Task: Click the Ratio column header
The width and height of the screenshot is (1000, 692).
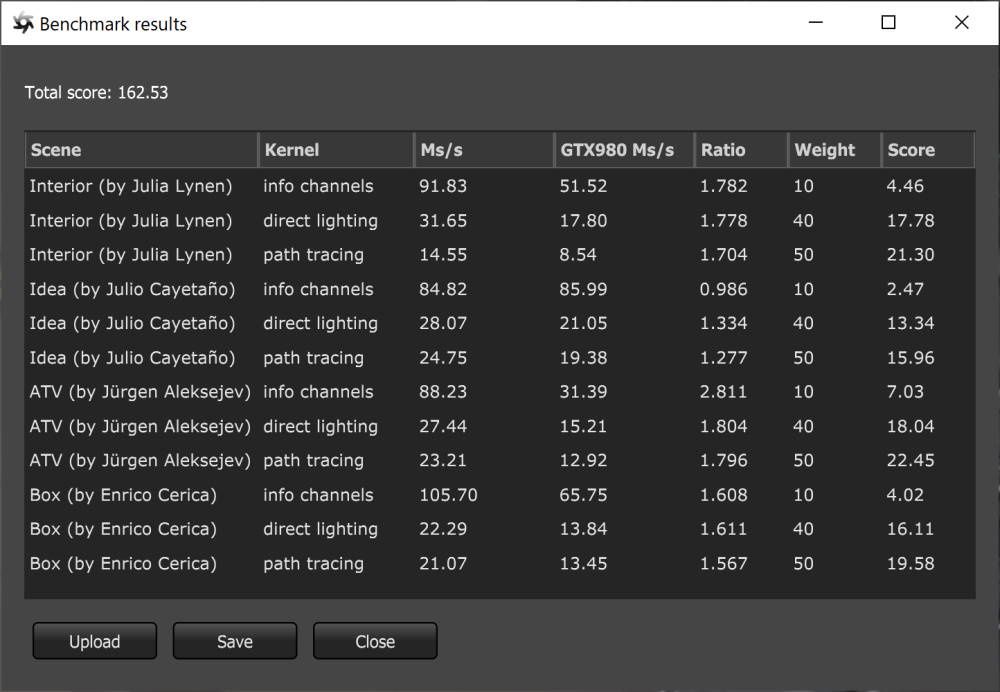Action: click(742, 150)
